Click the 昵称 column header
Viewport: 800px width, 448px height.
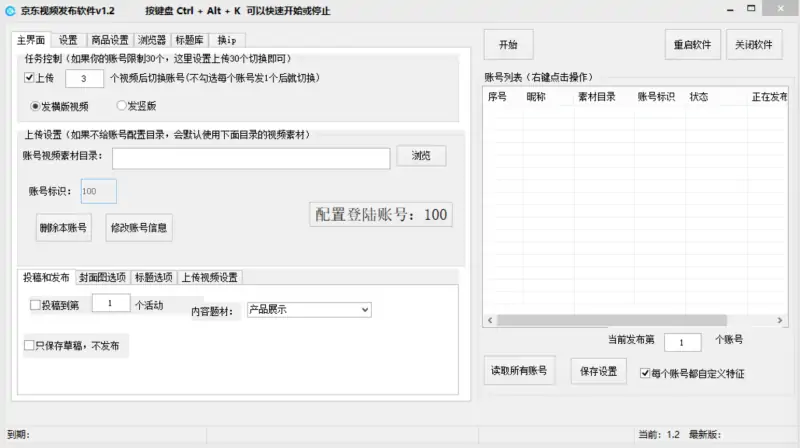(x=536, y=97)
